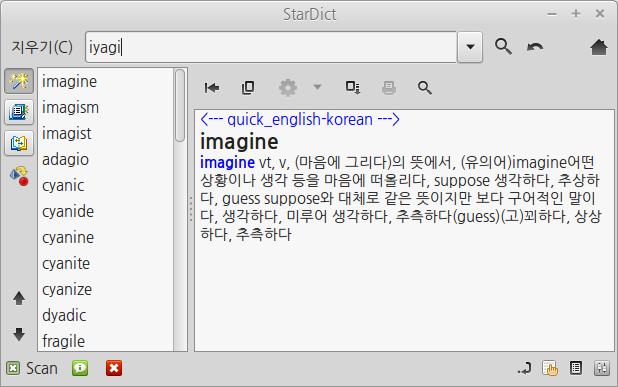
Task: Select 'dyadic' in the word list
Action: click(x=106, y=316)
